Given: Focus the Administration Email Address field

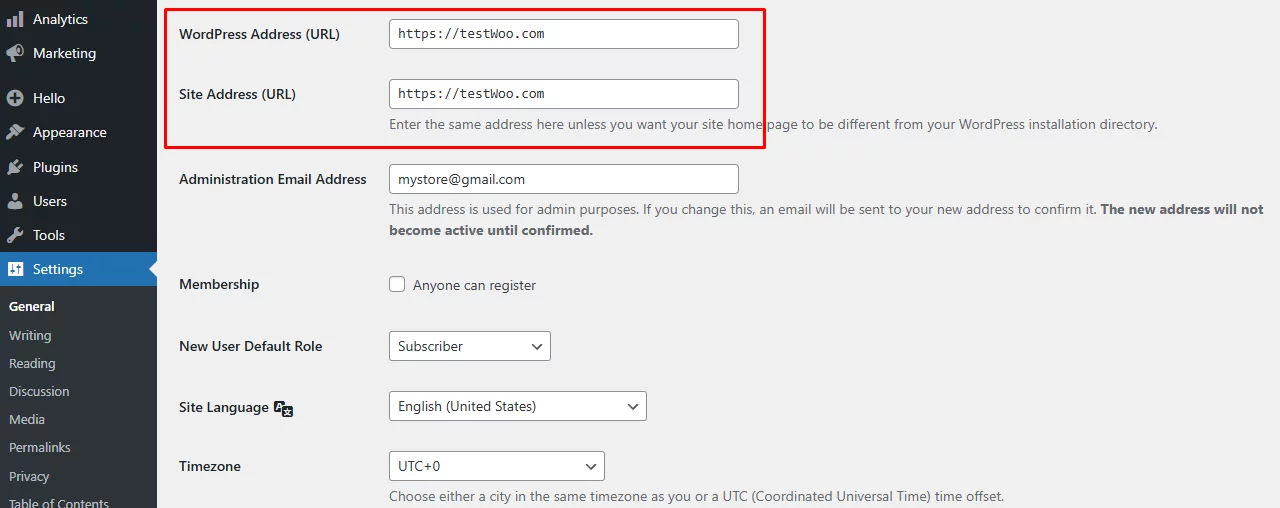Looking at the screenshot, I should [563, 179].
